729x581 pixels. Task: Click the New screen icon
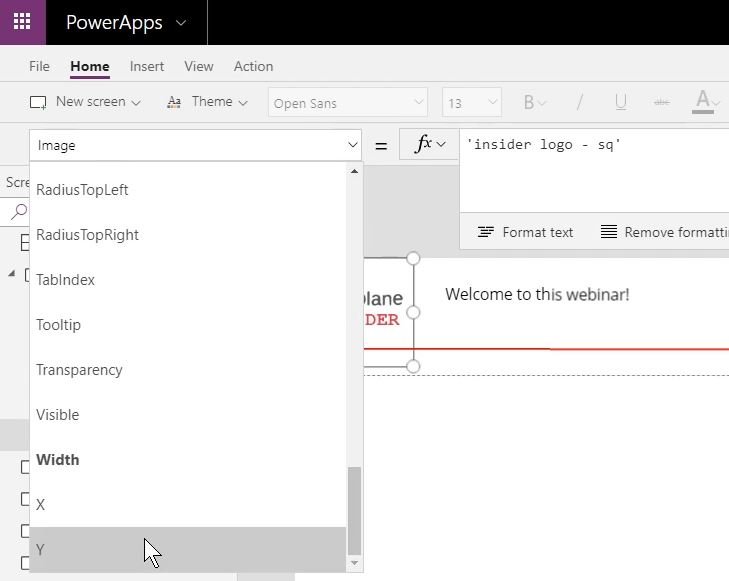[38, 102]
